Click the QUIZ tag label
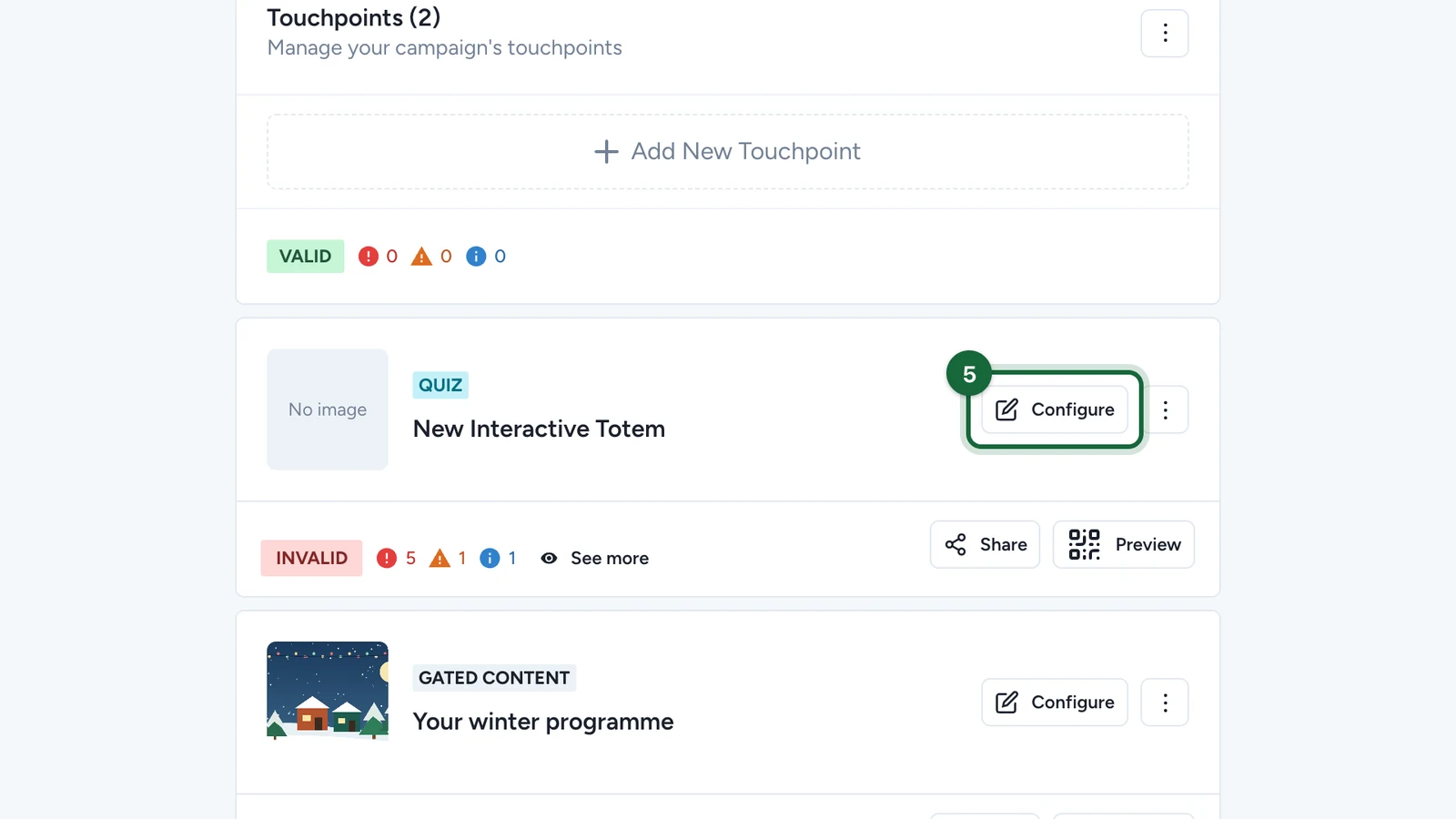This screenshot has width=1456, height=819. click(440, 385)
